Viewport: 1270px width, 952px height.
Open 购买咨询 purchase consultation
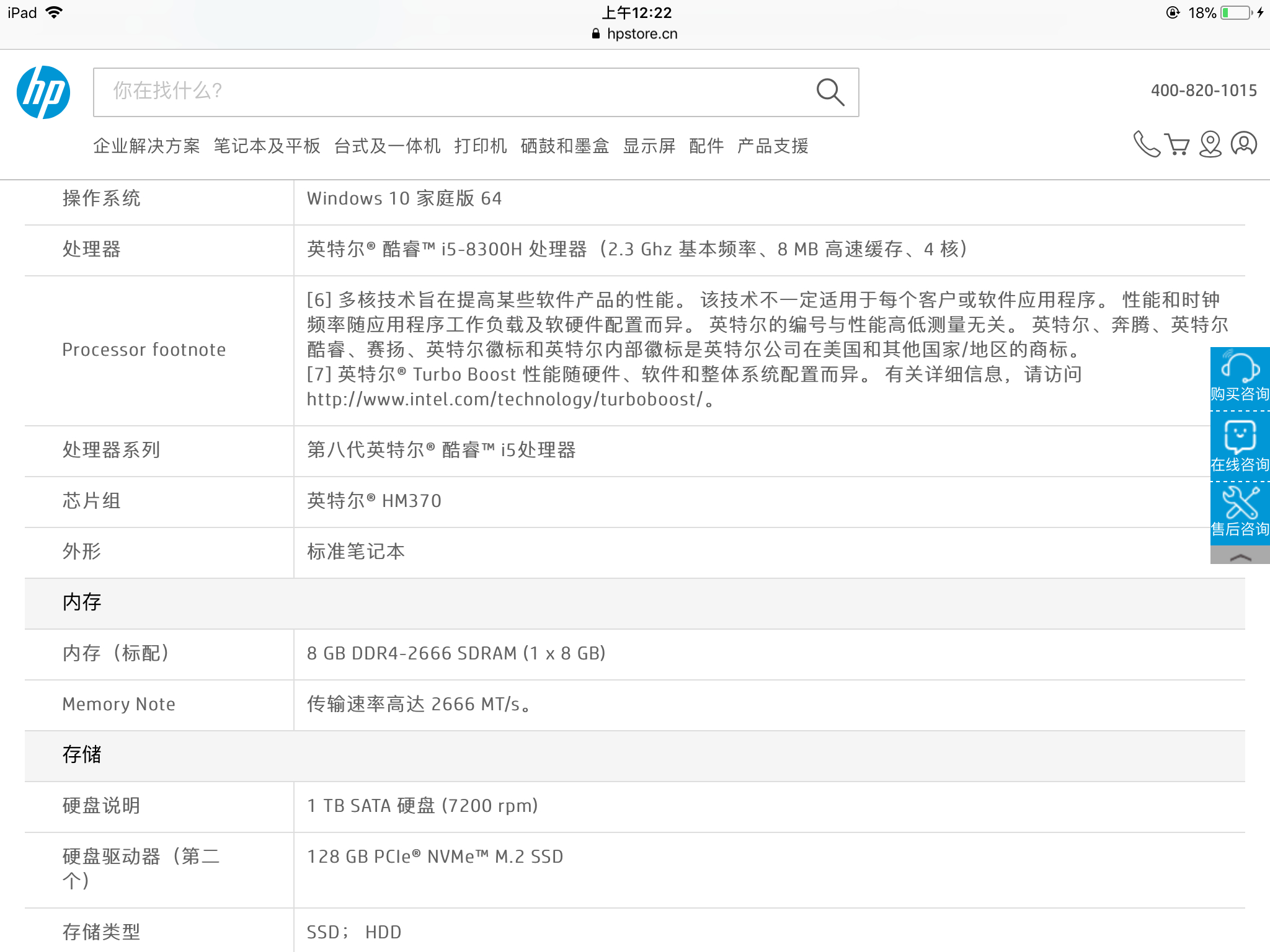tap(1240, 378)
